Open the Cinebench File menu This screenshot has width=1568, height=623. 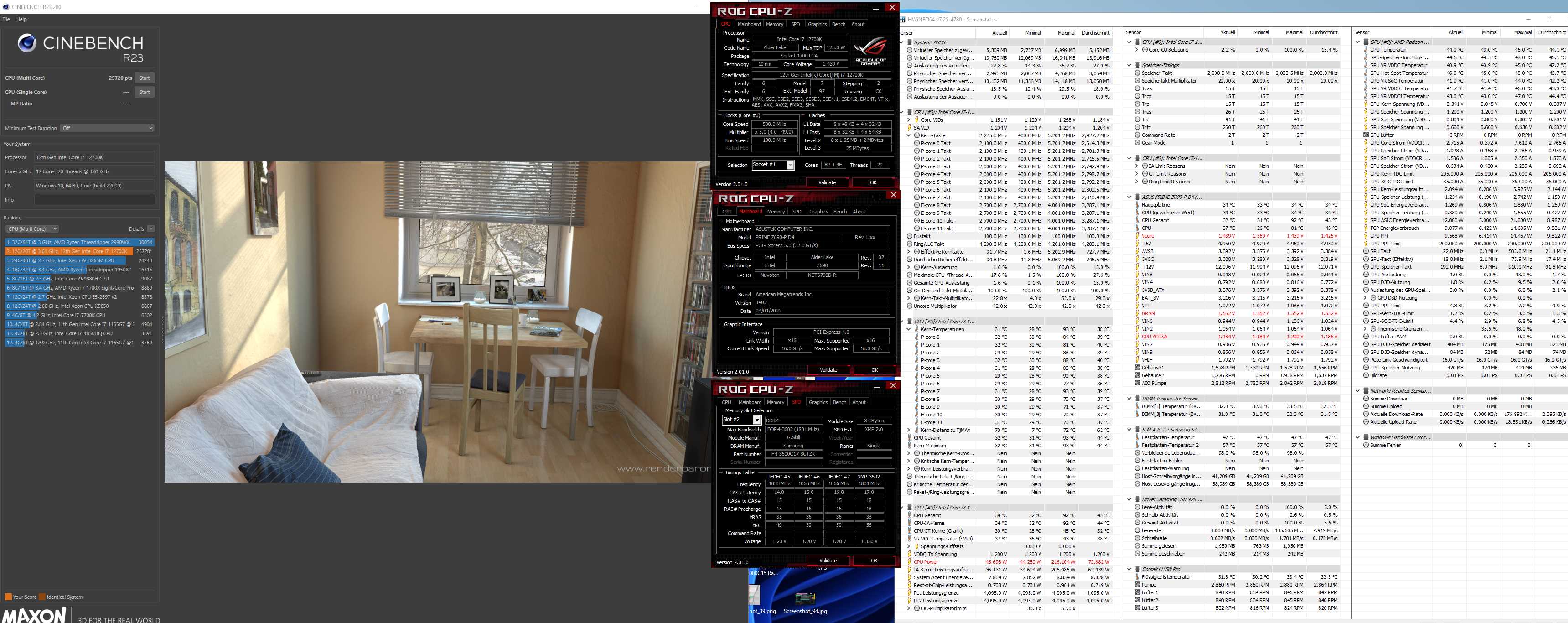click(6, 20)
